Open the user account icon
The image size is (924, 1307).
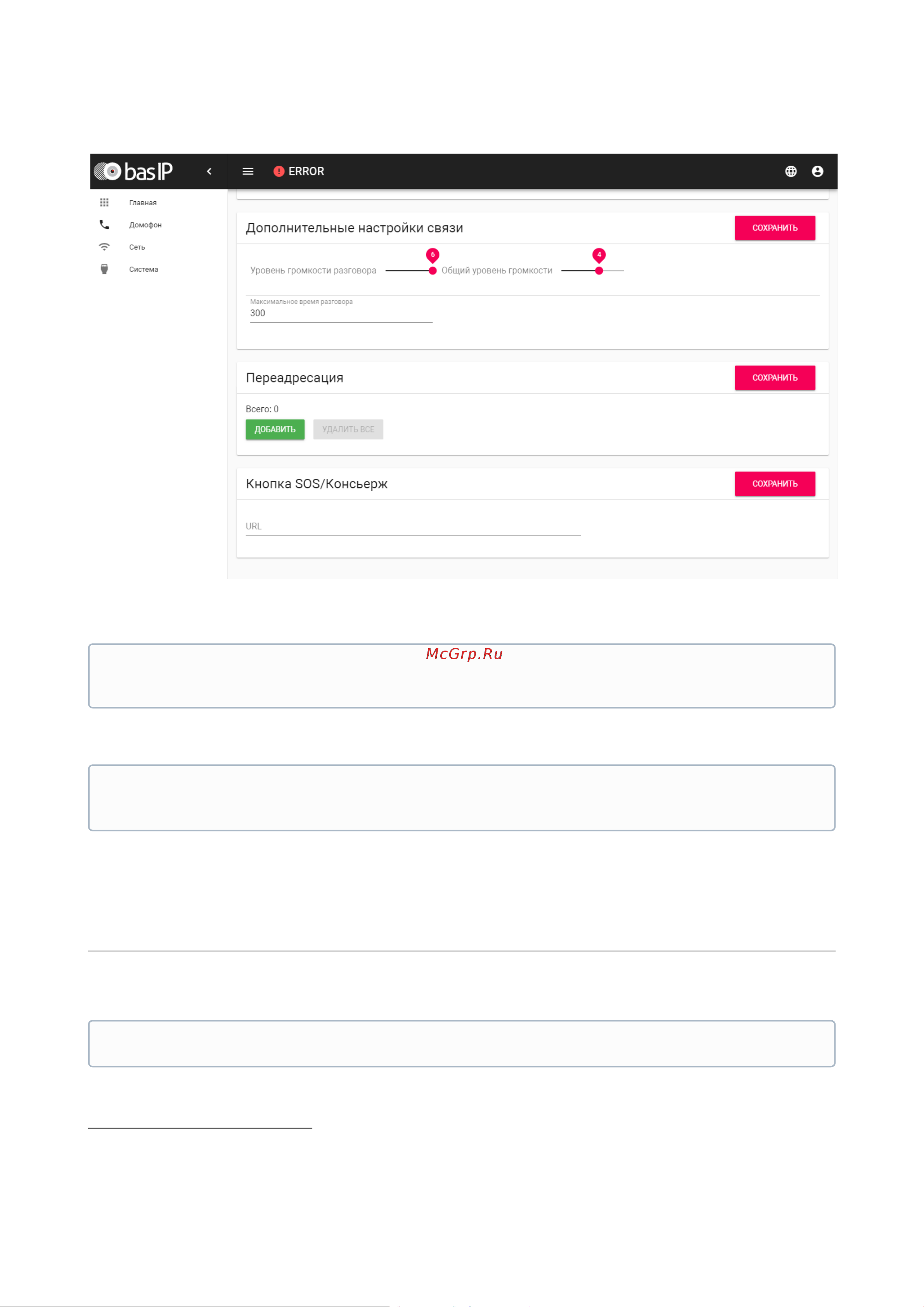pos(818,171)
